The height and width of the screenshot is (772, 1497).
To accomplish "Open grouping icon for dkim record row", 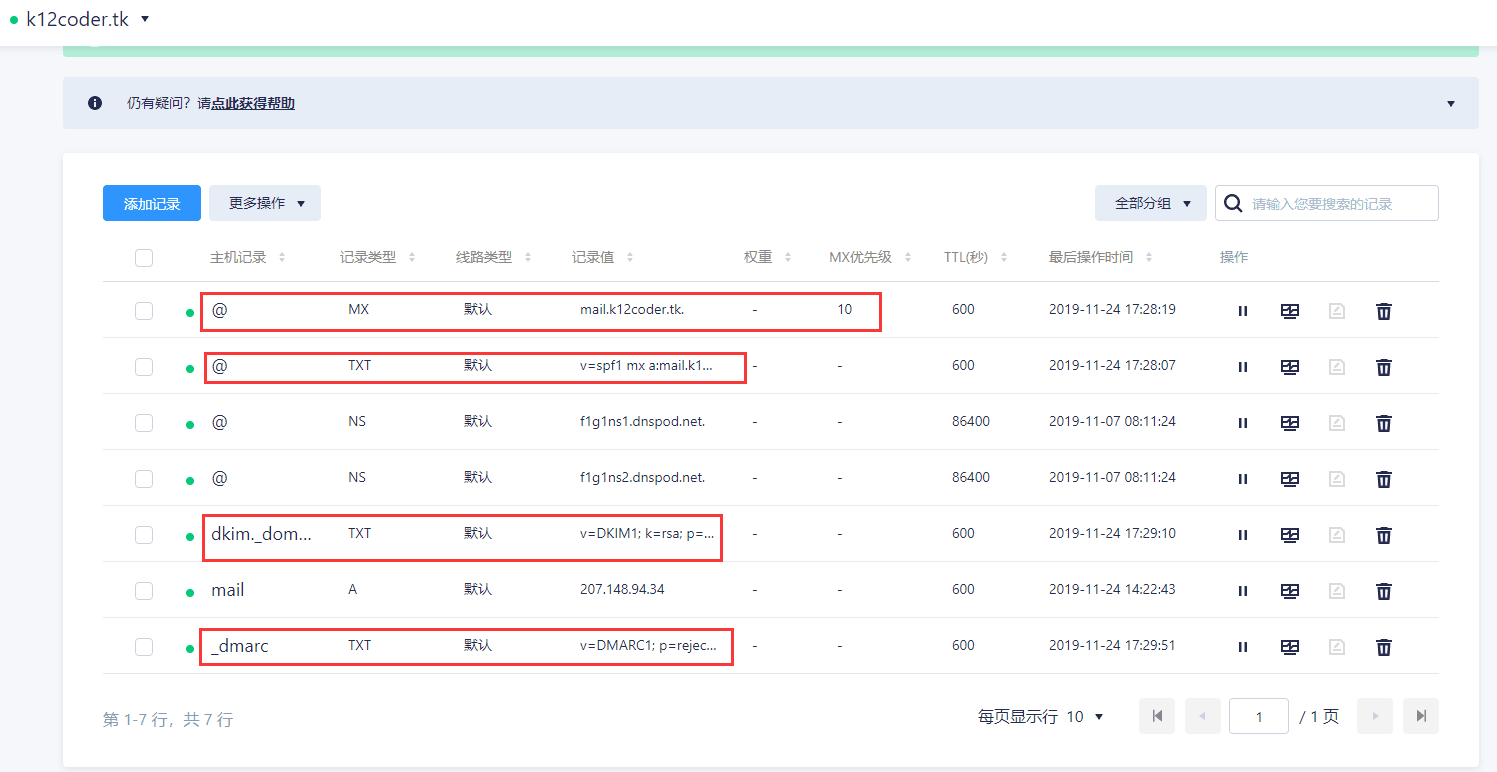I will point(1290,535).
